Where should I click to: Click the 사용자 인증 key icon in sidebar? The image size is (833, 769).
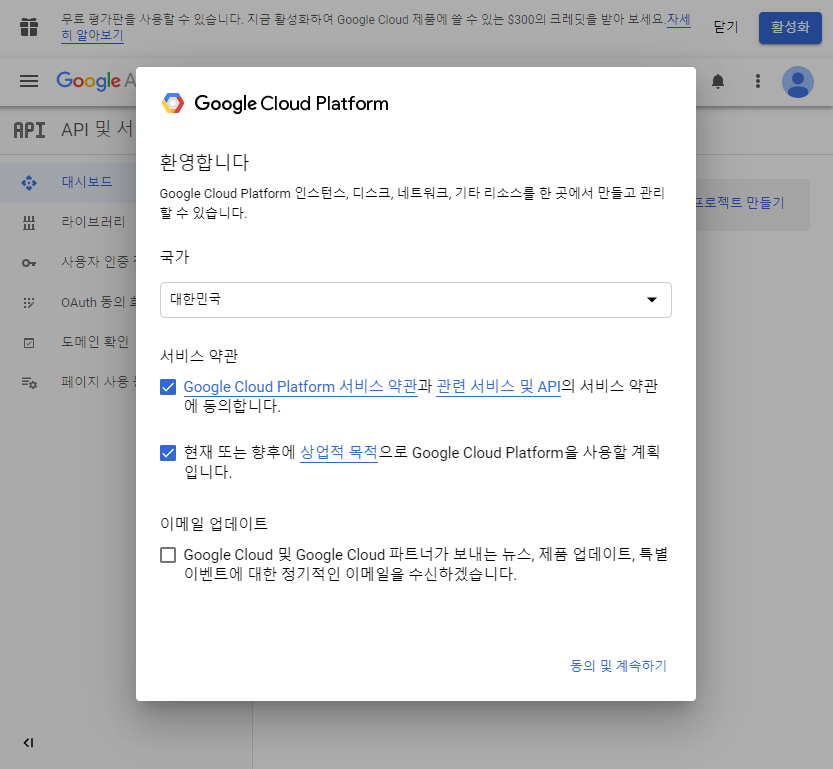(29, 262)
